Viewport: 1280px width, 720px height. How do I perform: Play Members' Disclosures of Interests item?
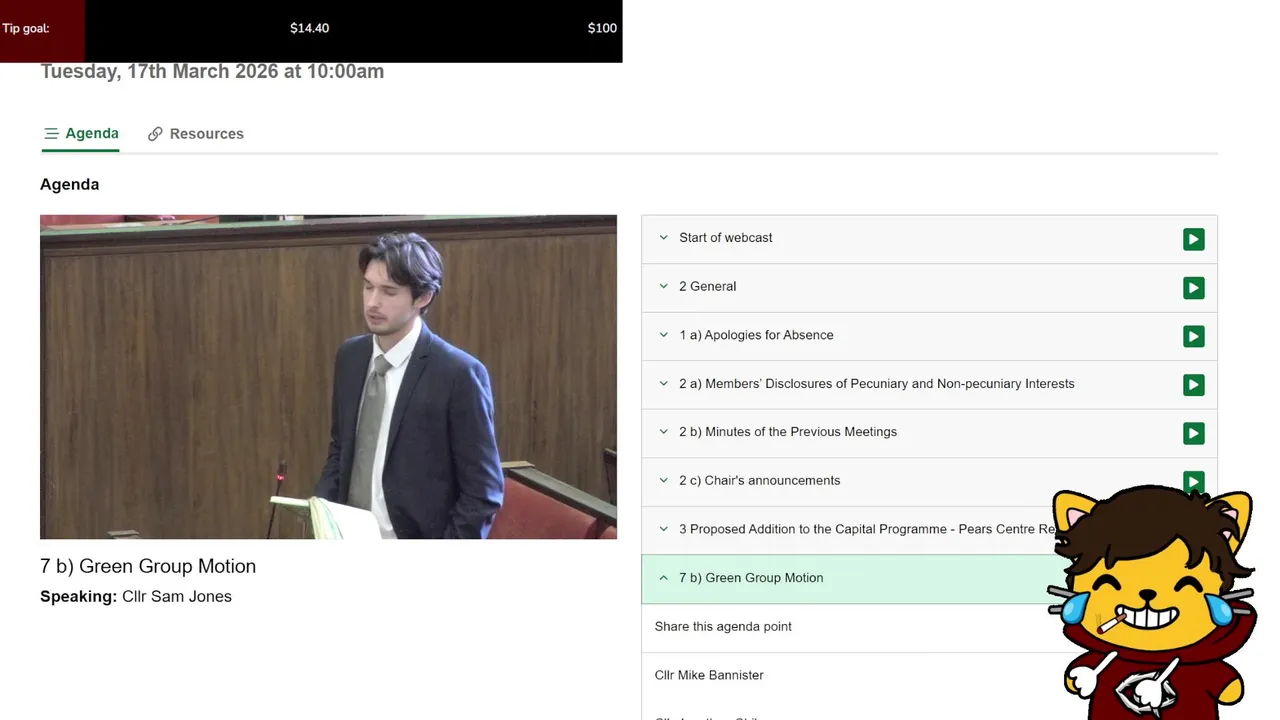tap(1193, 385)
